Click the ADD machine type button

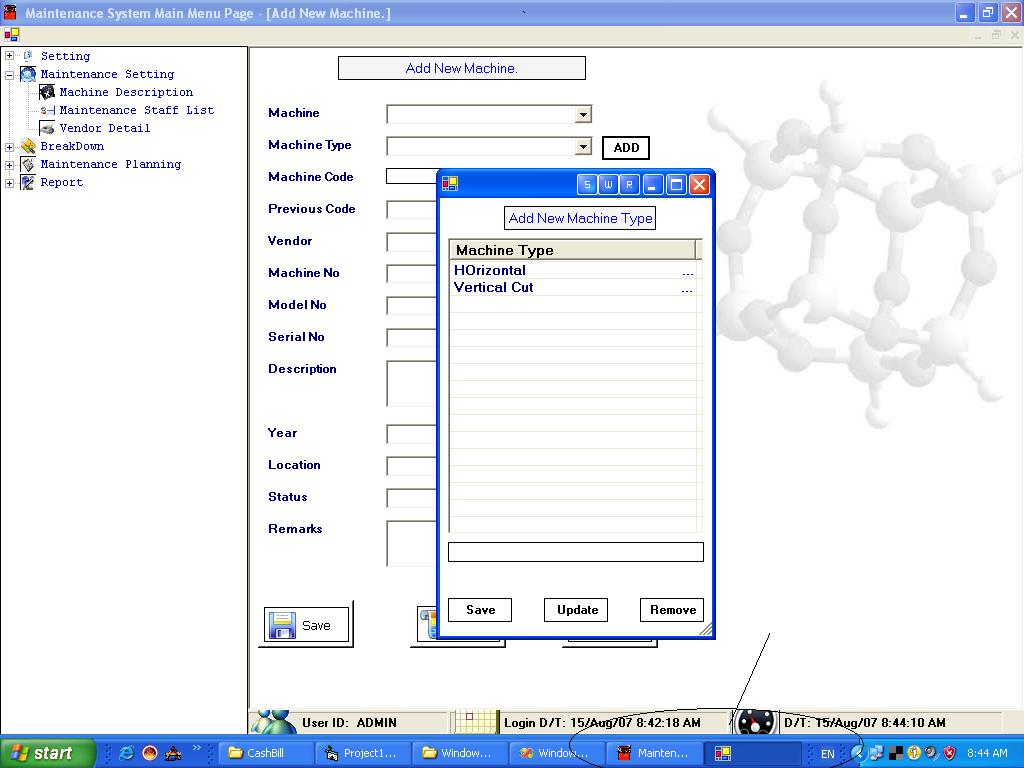coord(626,148)
